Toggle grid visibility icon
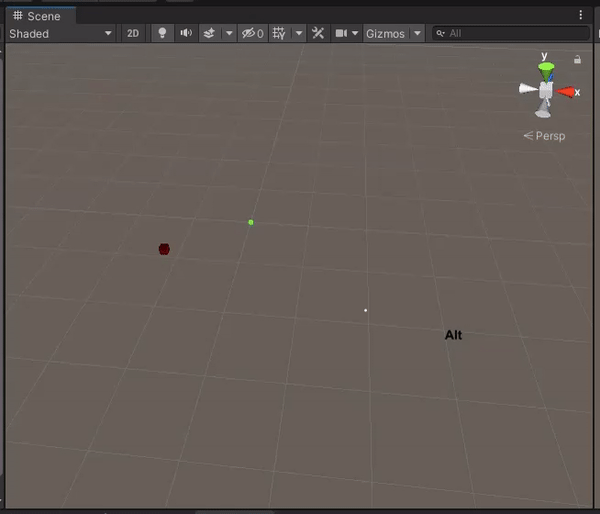The width and height of the screenshot is (600, 514). 279,34
